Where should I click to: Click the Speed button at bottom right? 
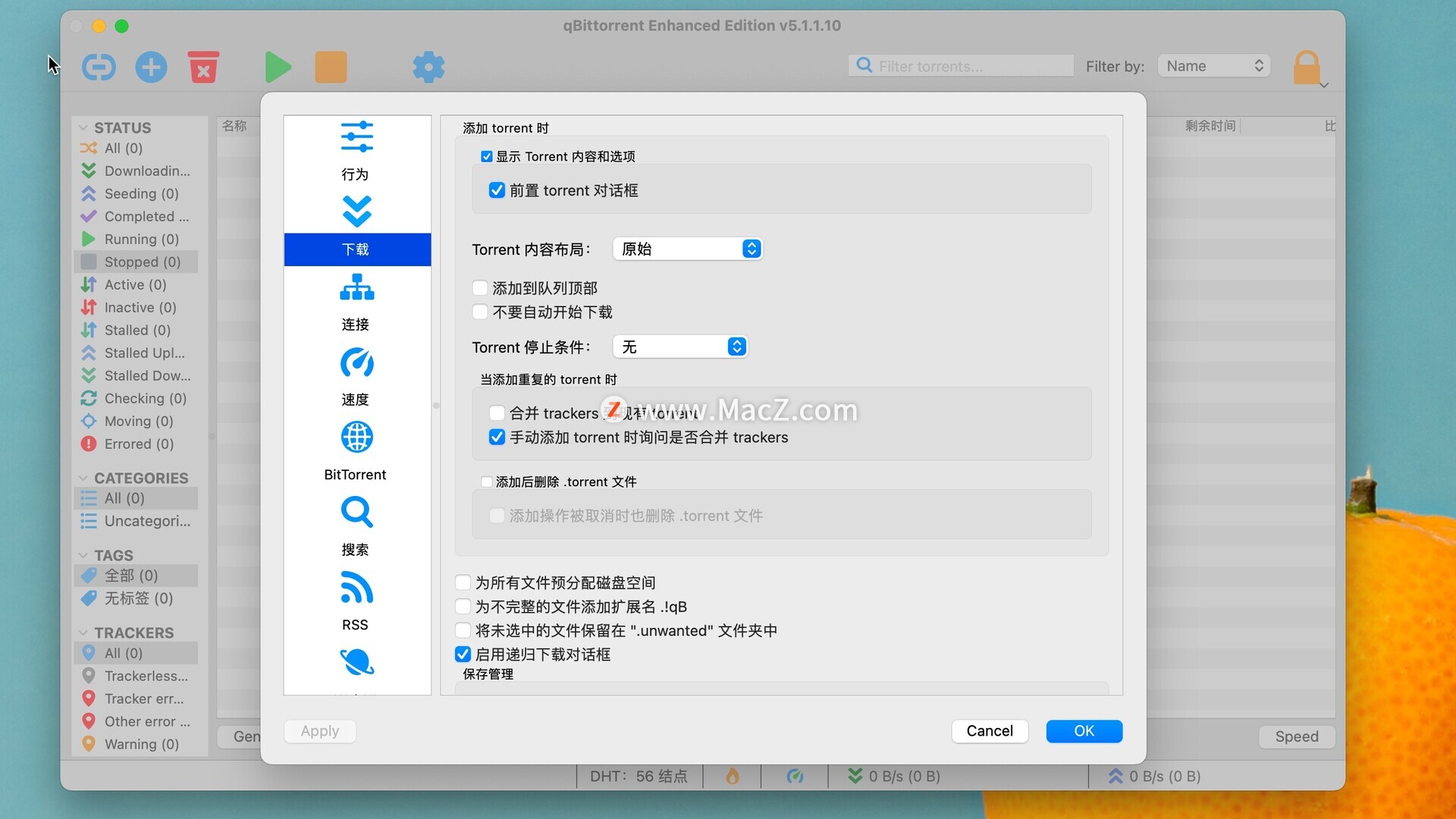coord(1297,736)
